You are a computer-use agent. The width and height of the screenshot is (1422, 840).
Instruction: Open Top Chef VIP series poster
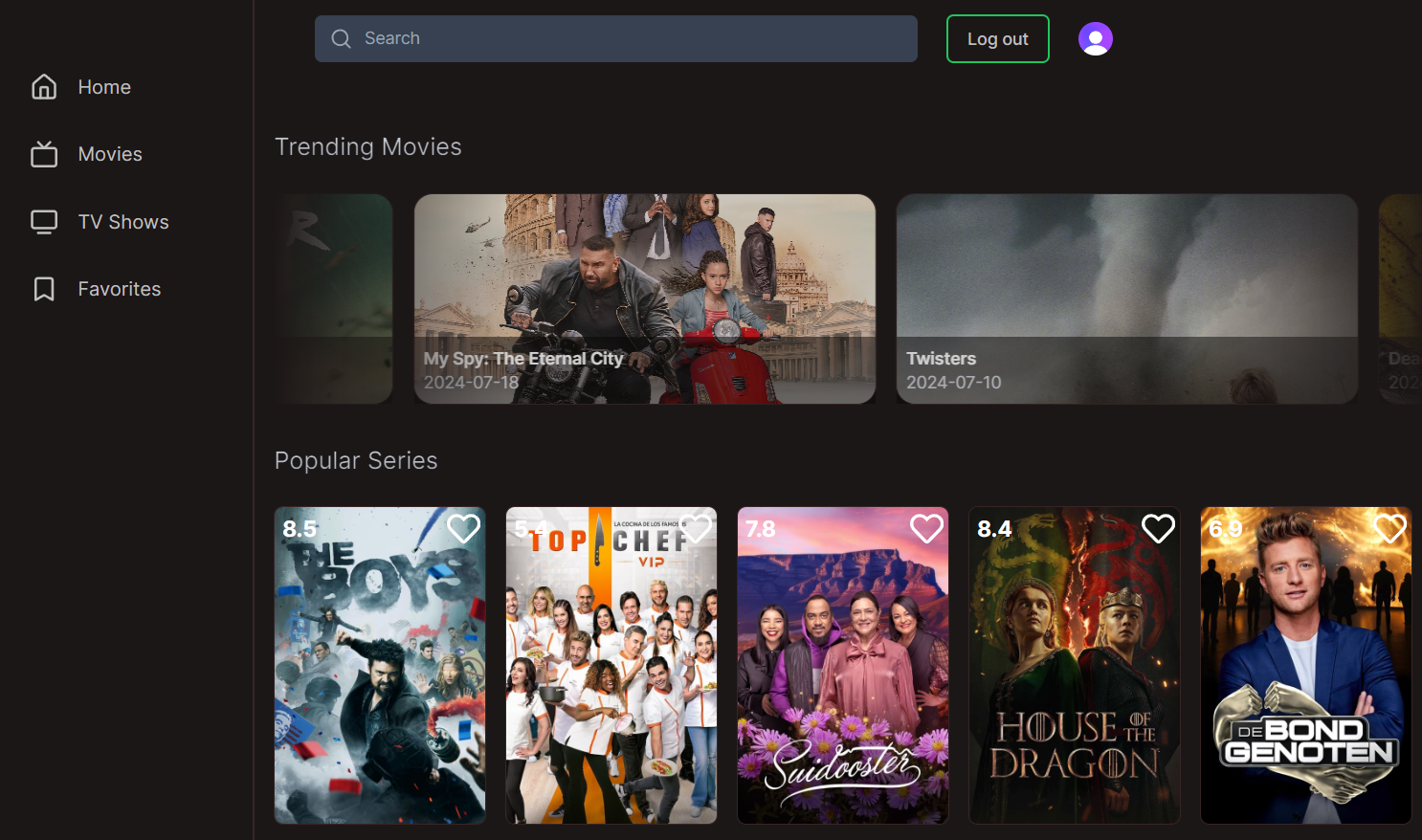(611, 665)
